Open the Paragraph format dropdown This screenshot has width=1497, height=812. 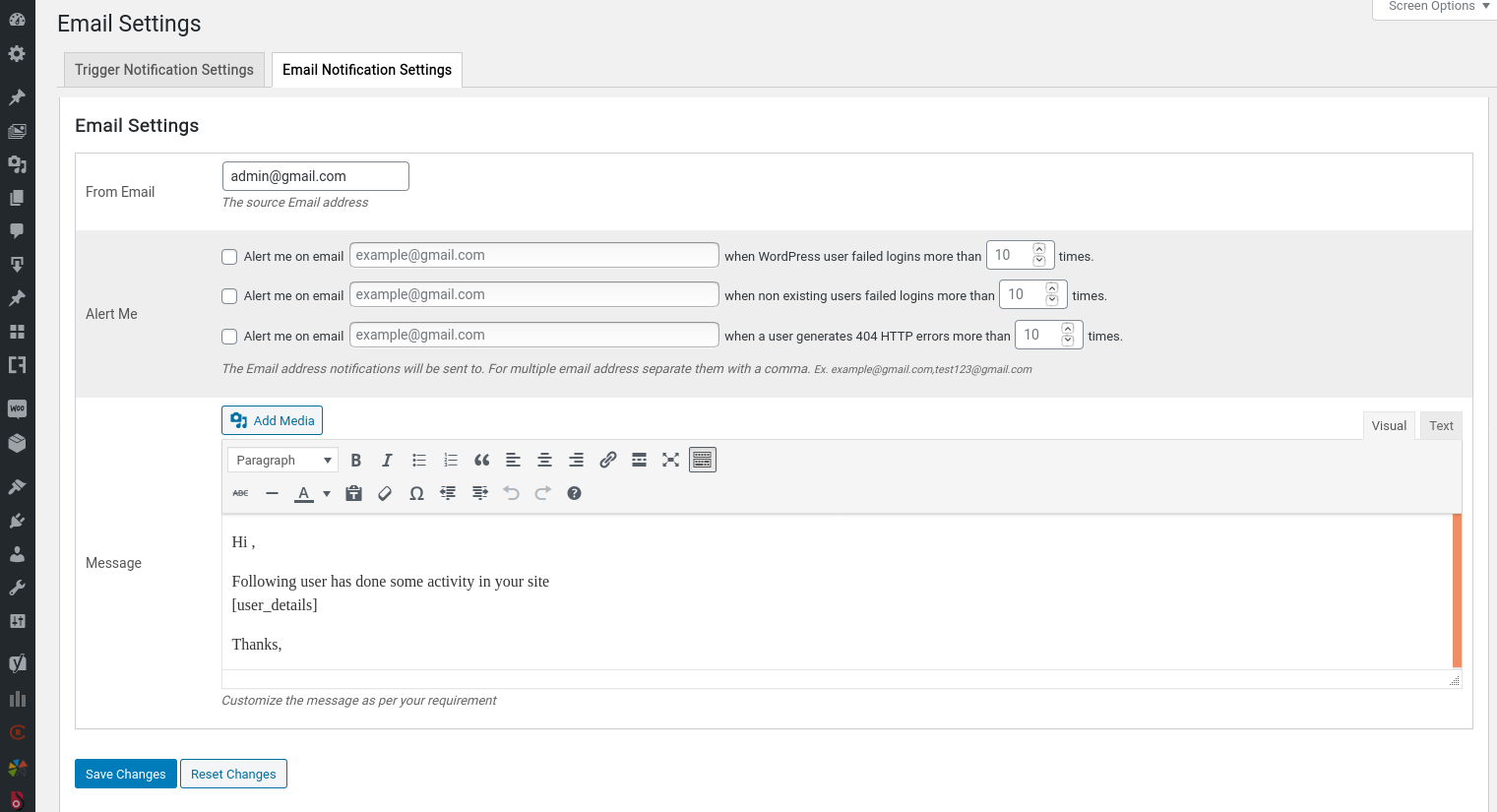(282, 460)
